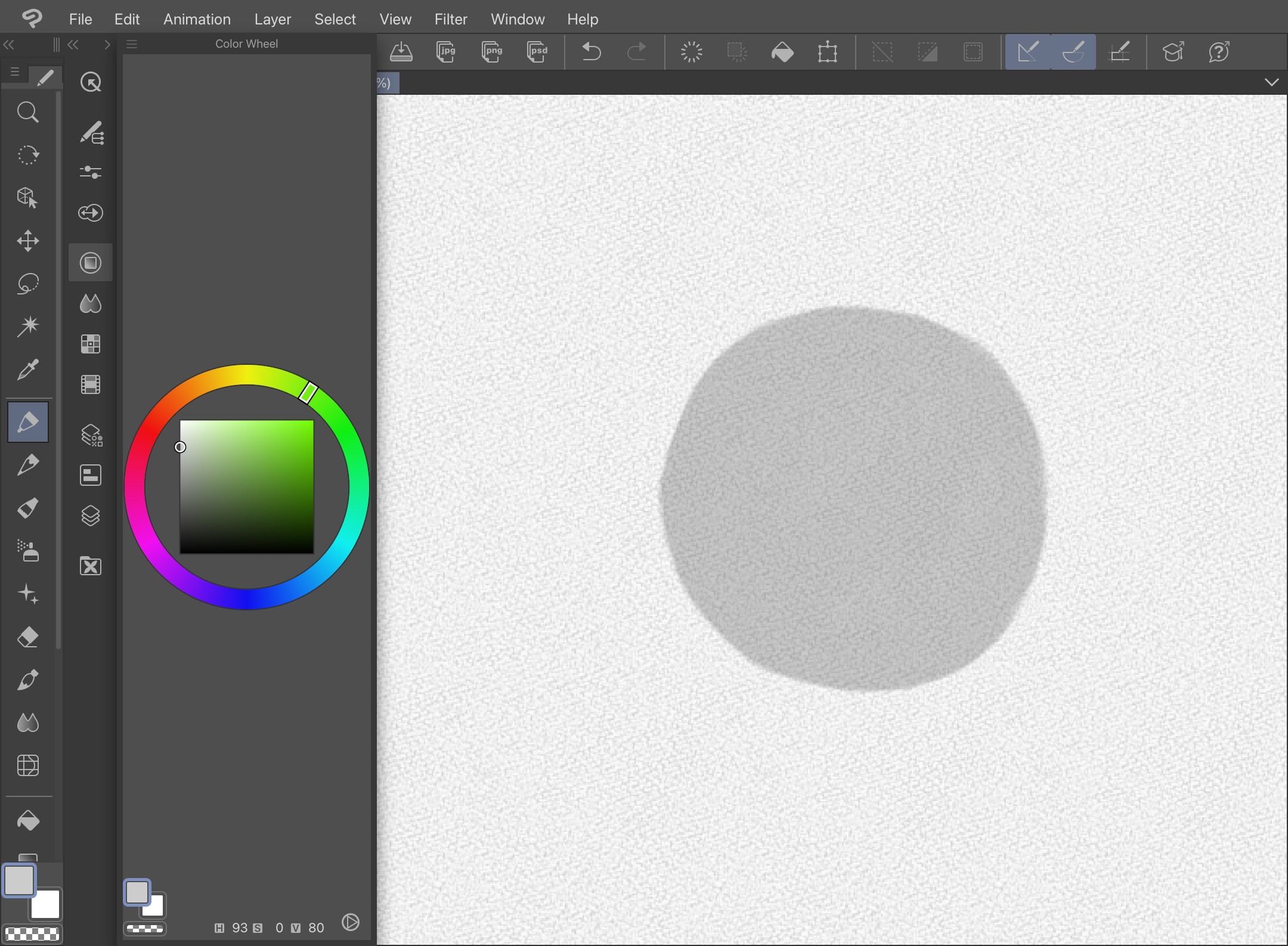Click the color space switch button
This screenshot has height=946, width=1288.
pos(350,922)
